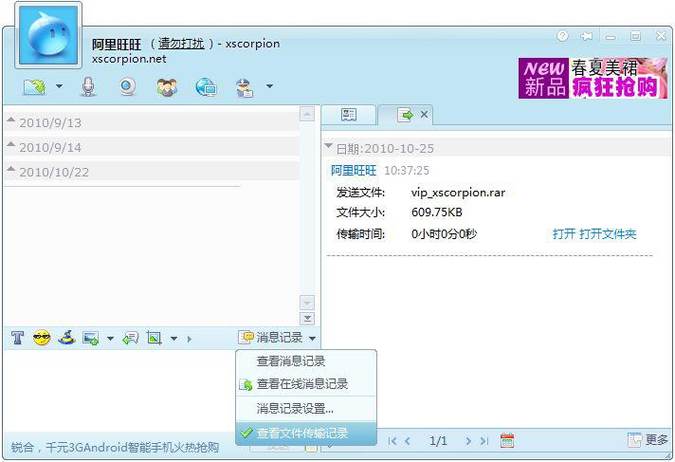Open the sunglasses emoticon picker
Image resolution: width=675 pixels, height=462 pixels.
[x=41, y=338]
